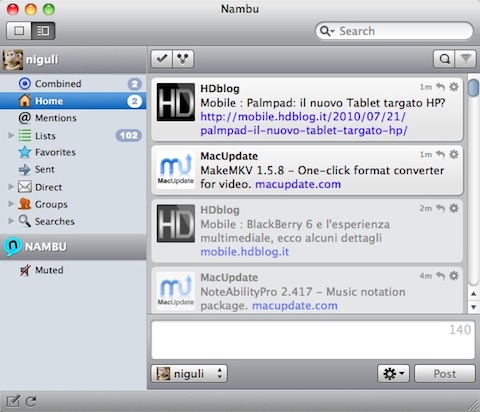Open gear menu on MakeMKV tweet
This screenshot has width=480, height=412.
pyautogui.click(x=454, y=154)
